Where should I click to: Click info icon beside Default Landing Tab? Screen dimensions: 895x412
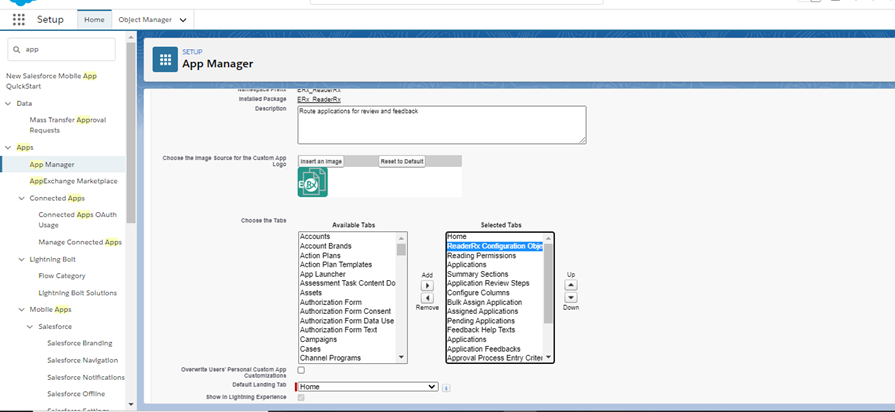[x=446, y=387]
